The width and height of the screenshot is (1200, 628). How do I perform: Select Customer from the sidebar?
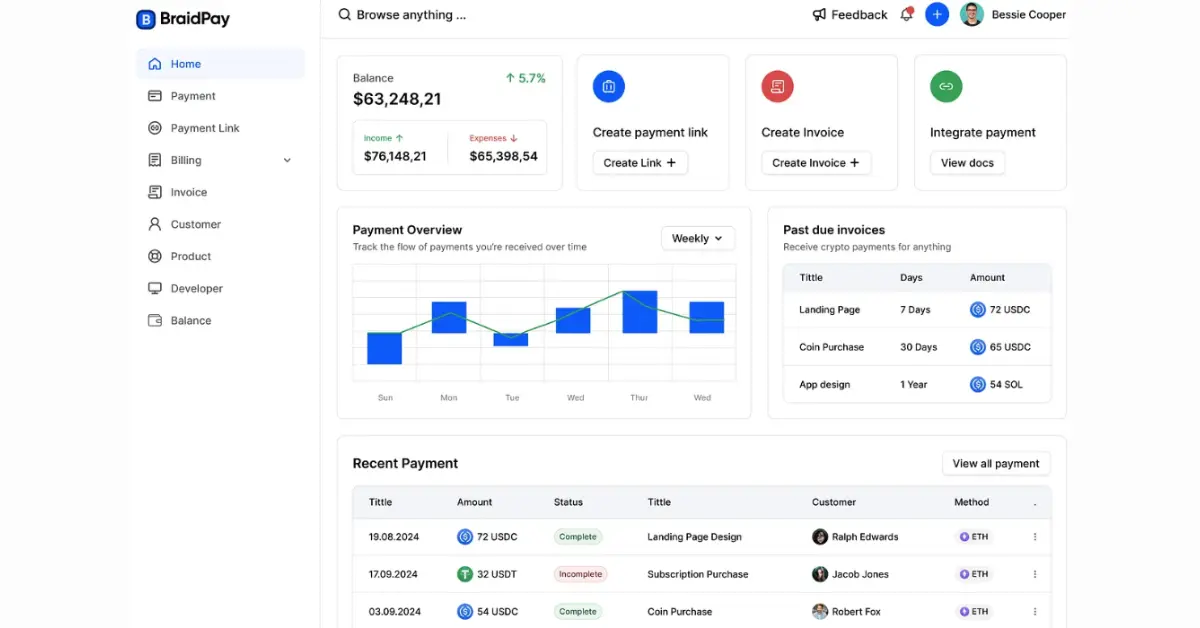coord(192,224)
